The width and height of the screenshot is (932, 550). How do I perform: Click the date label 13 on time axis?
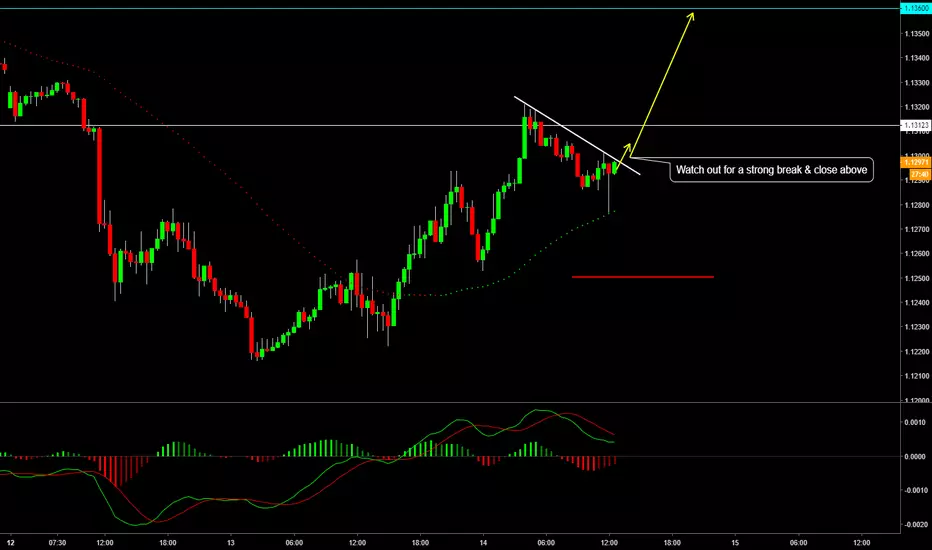click(231, 543)
